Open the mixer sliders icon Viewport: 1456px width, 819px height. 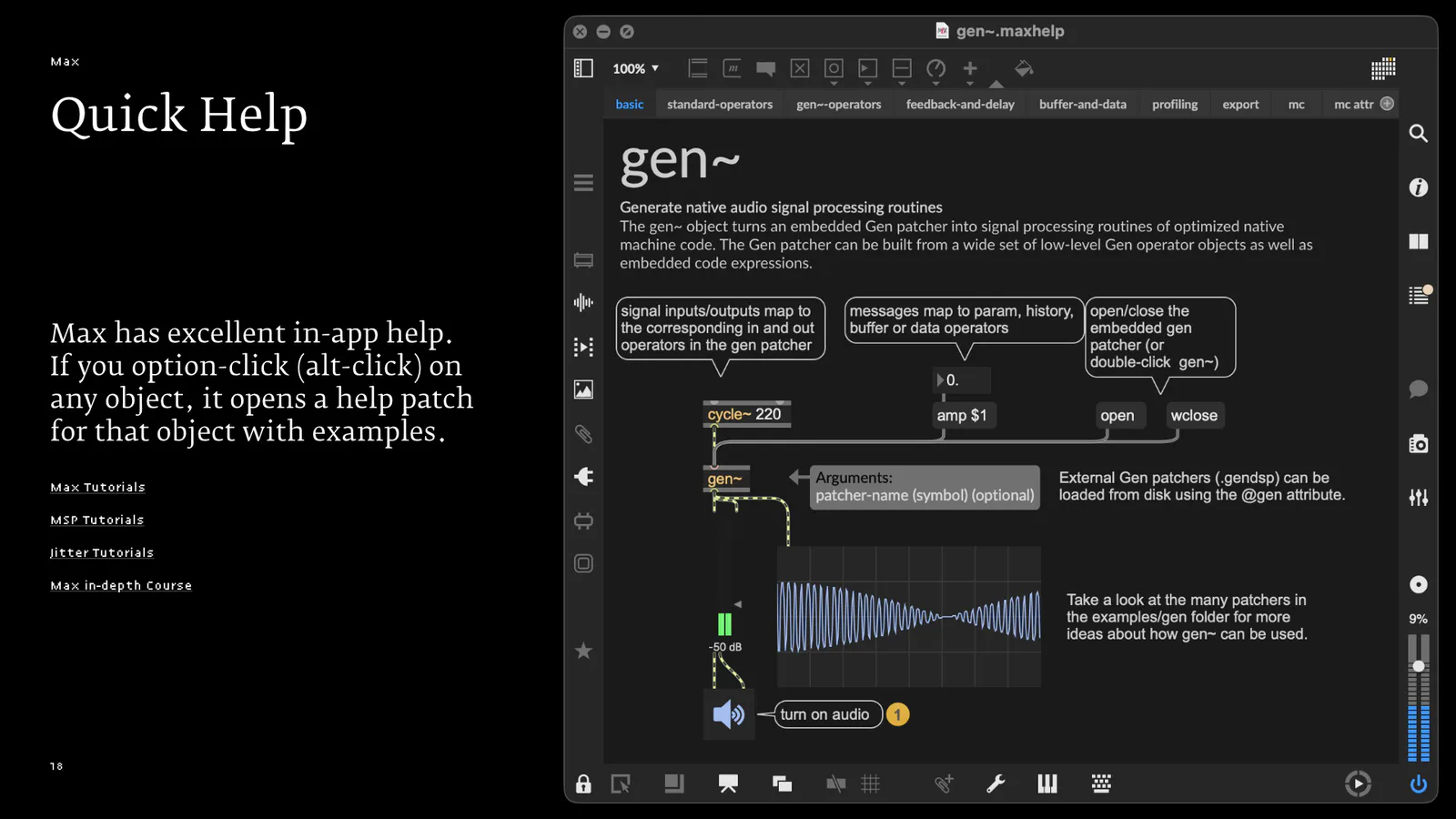click(x=1418, y=498)
